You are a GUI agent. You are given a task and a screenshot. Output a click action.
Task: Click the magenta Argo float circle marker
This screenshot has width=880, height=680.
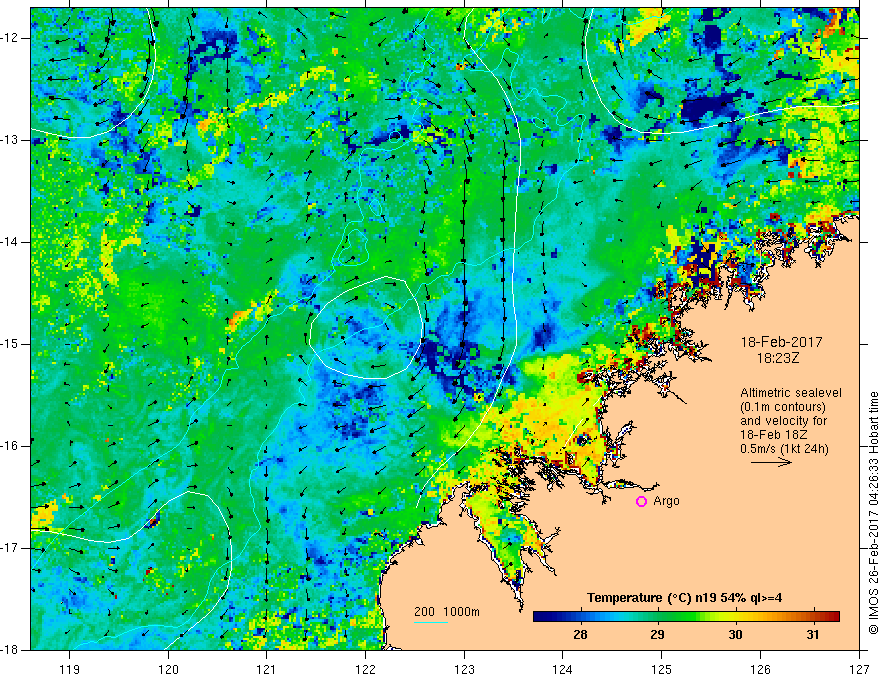(641, 502)
